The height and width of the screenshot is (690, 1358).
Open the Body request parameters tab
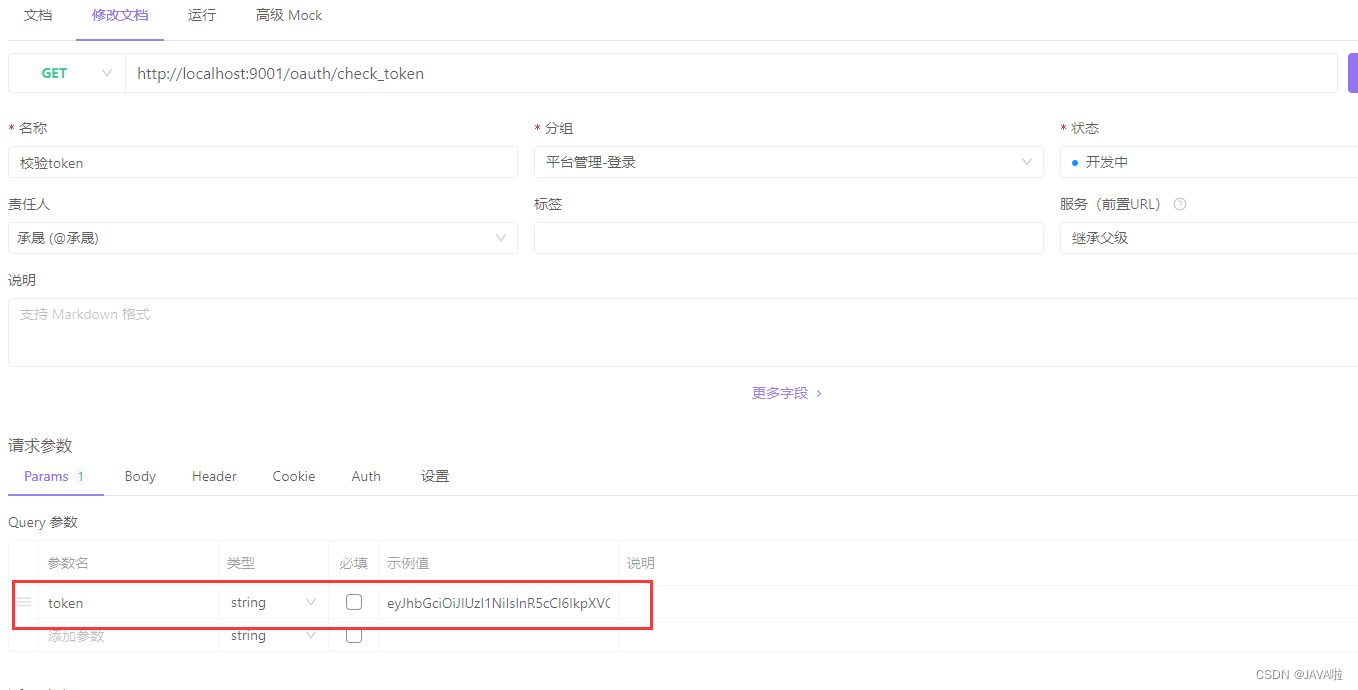point(139,476)
